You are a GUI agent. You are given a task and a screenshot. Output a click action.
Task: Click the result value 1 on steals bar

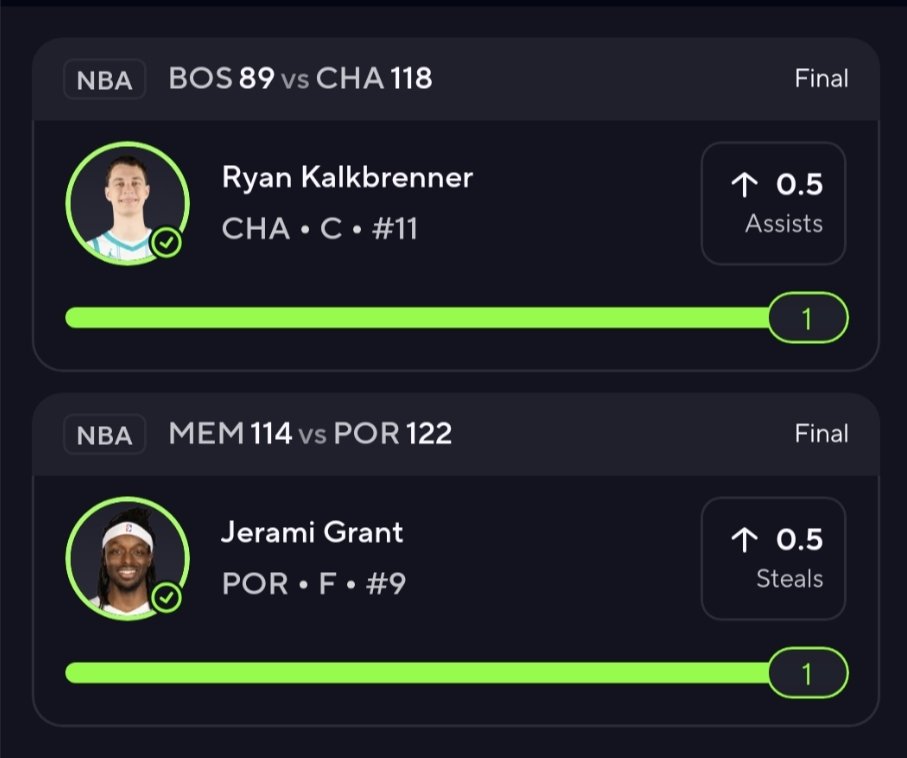807,674
